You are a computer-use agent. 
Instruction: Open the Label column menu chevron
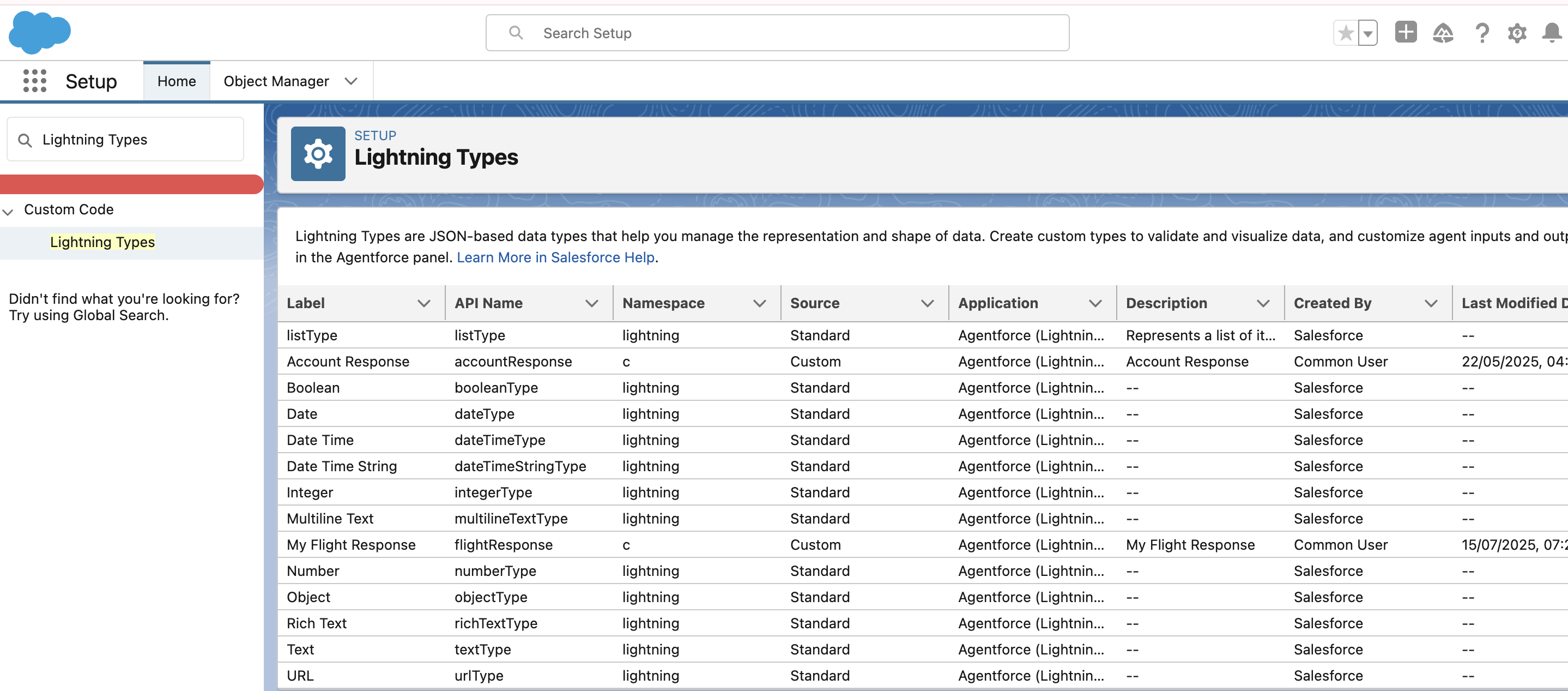click(x=424, y=303)
